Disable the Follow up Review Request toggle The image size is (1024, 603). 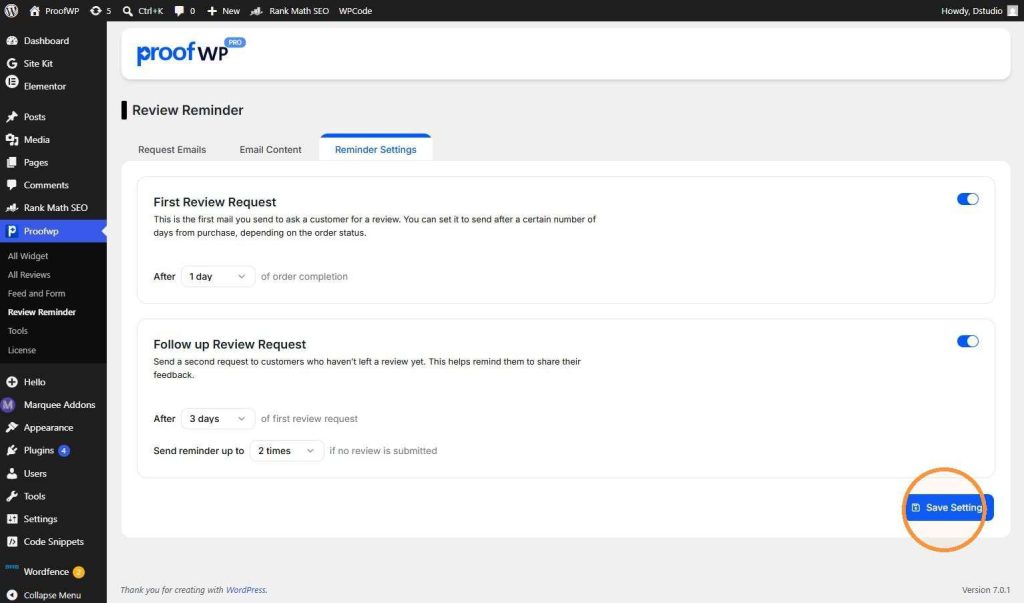[967, 341]
